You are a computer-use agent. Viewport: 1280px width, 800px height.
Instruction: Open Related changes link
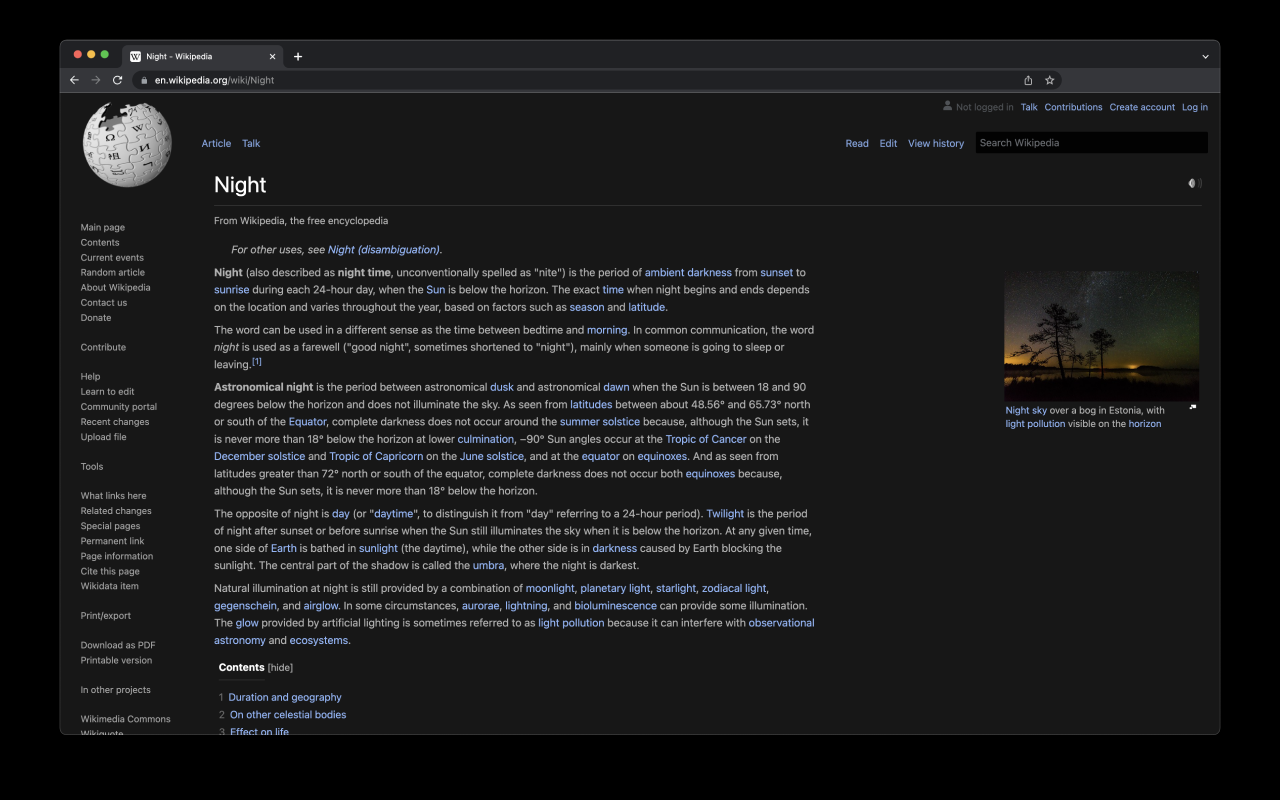point(116,510)
